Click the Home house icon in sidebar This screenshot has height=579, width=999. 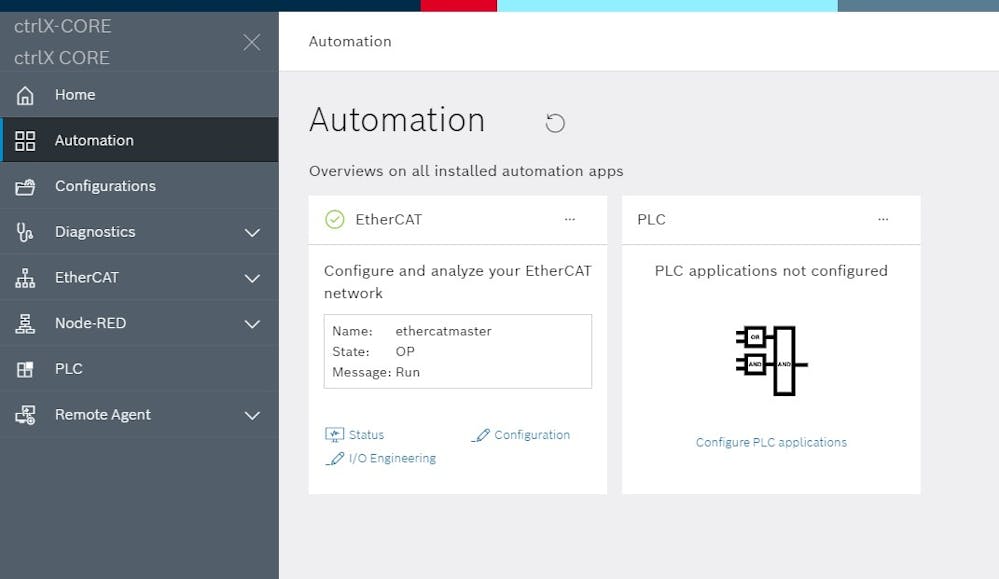(x=25, y=95)
